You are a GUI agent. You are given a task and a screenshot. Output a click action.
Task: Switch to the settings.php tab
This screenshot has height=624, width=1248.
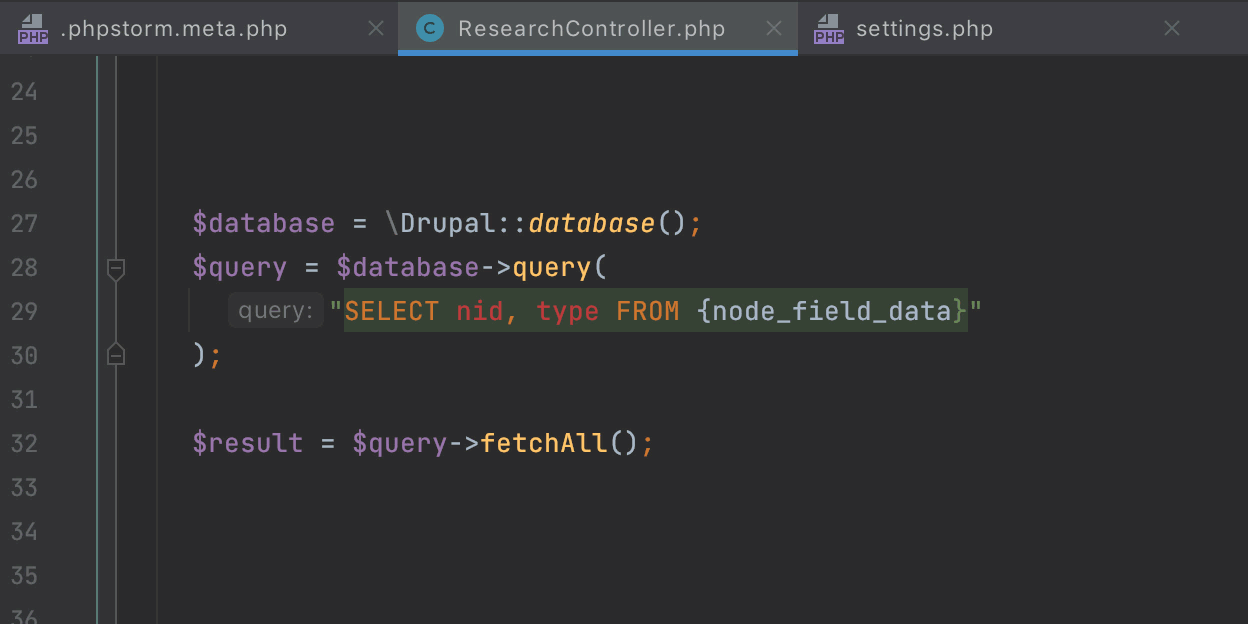(924, 28)
